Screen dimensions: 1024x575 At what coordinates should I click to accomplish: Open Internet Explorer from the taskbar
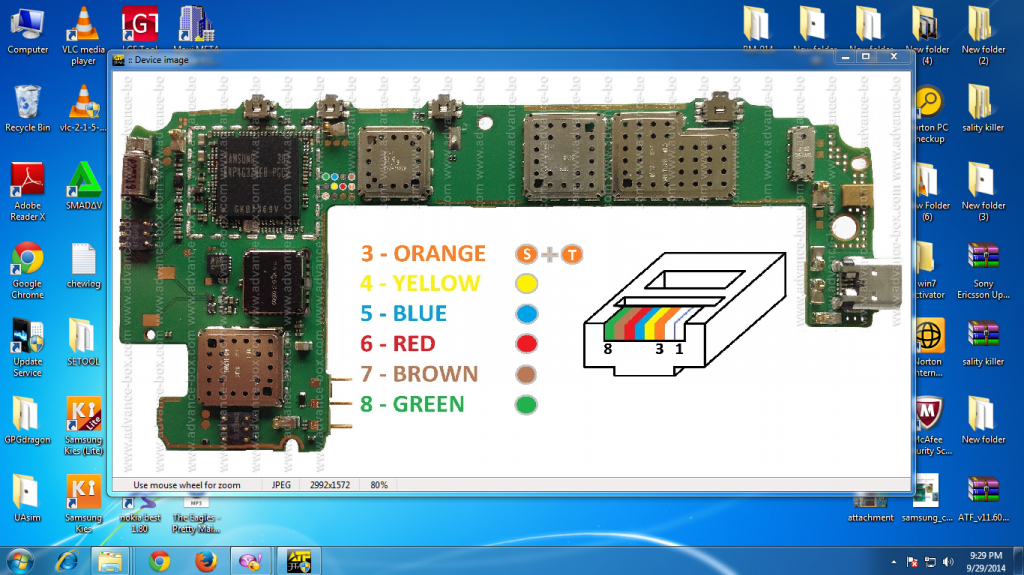[68, 560]
